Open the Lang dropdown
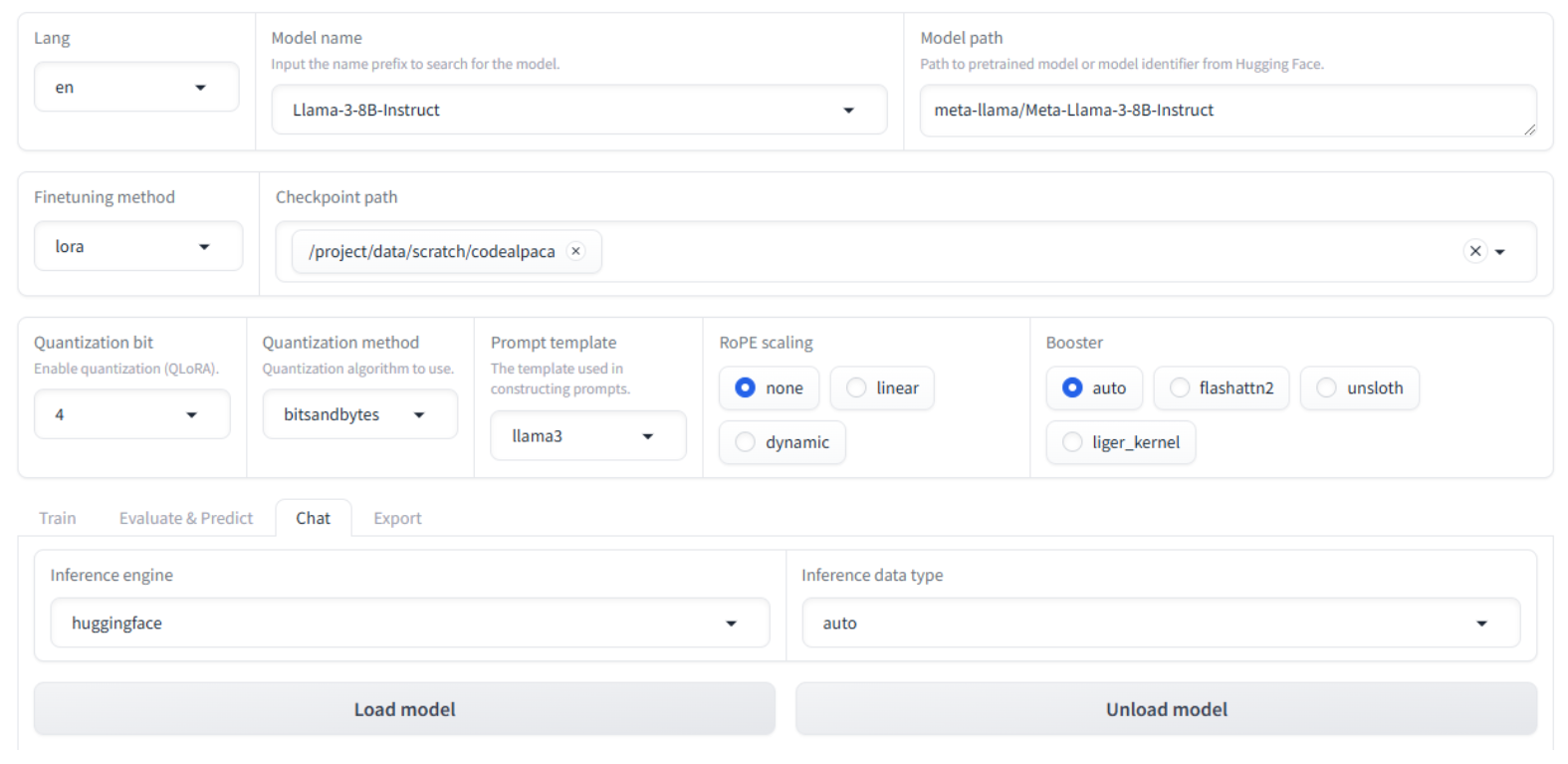This screenshot has width=1568, height=764. pos(135,88)
